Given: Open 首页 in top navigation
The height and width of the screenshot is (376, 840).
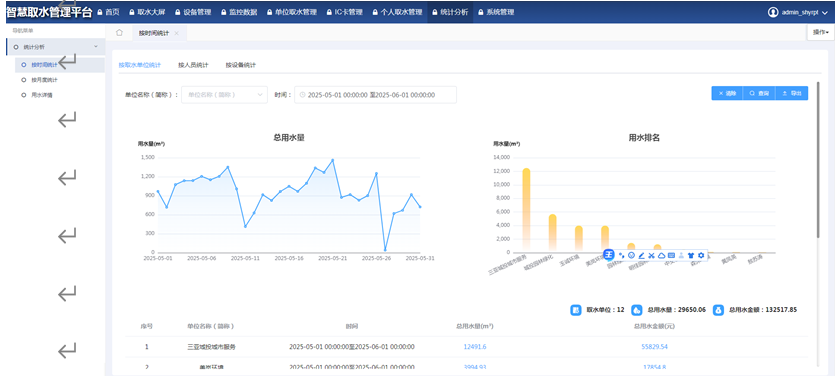Looking at the screenshot, I should point(109,12).
